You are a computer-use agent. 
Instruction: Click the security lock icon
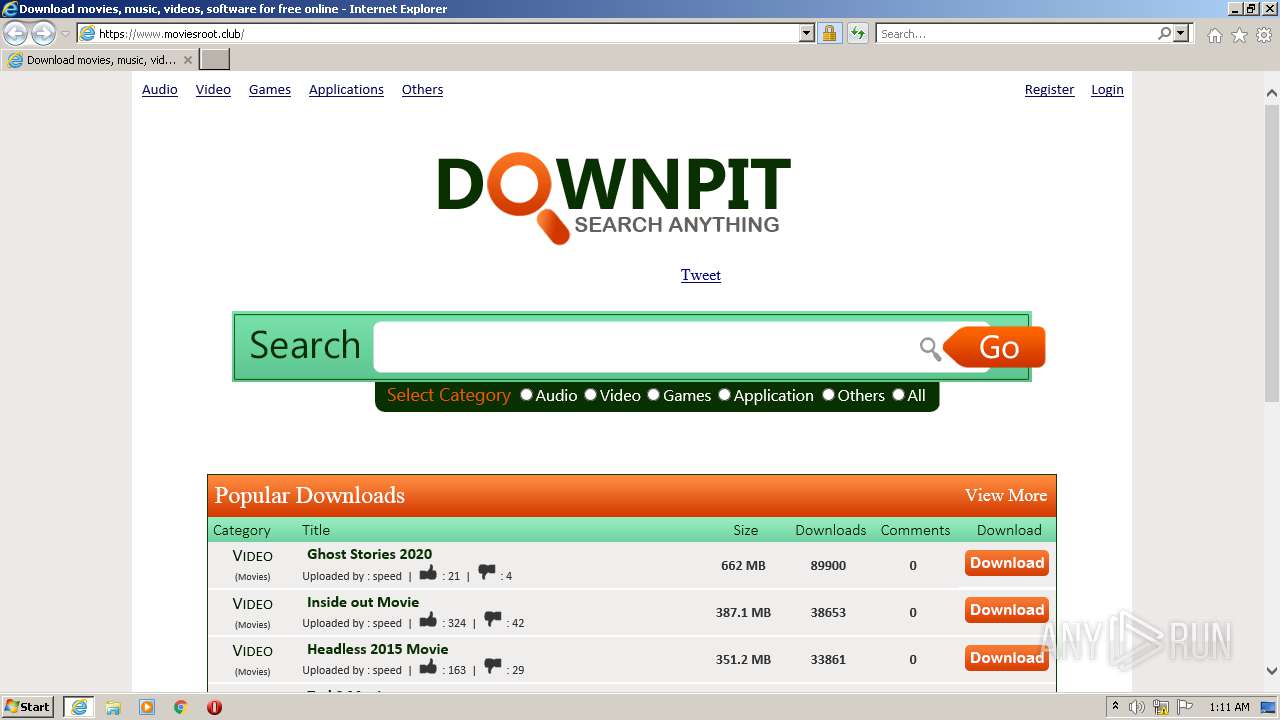tap(829, 34)
